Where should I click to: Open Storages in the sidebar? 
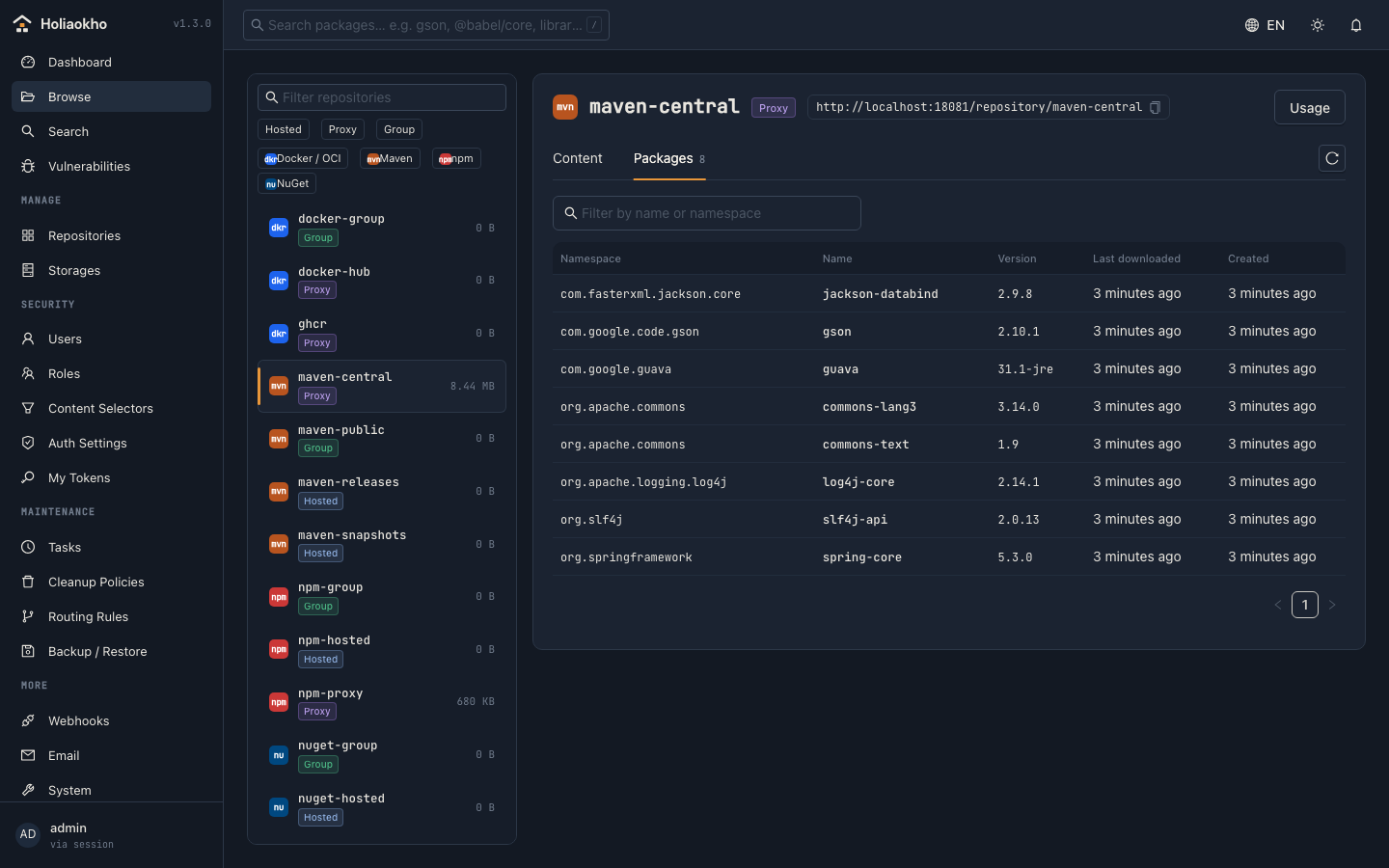[x=111, y=270]
